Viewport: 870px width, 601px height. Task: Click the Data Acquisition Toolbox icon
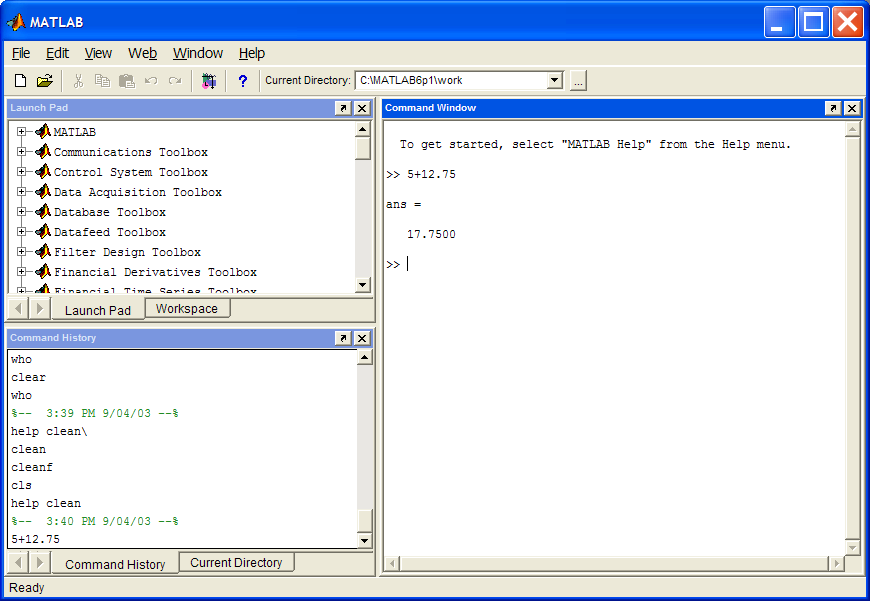(43, 191)
